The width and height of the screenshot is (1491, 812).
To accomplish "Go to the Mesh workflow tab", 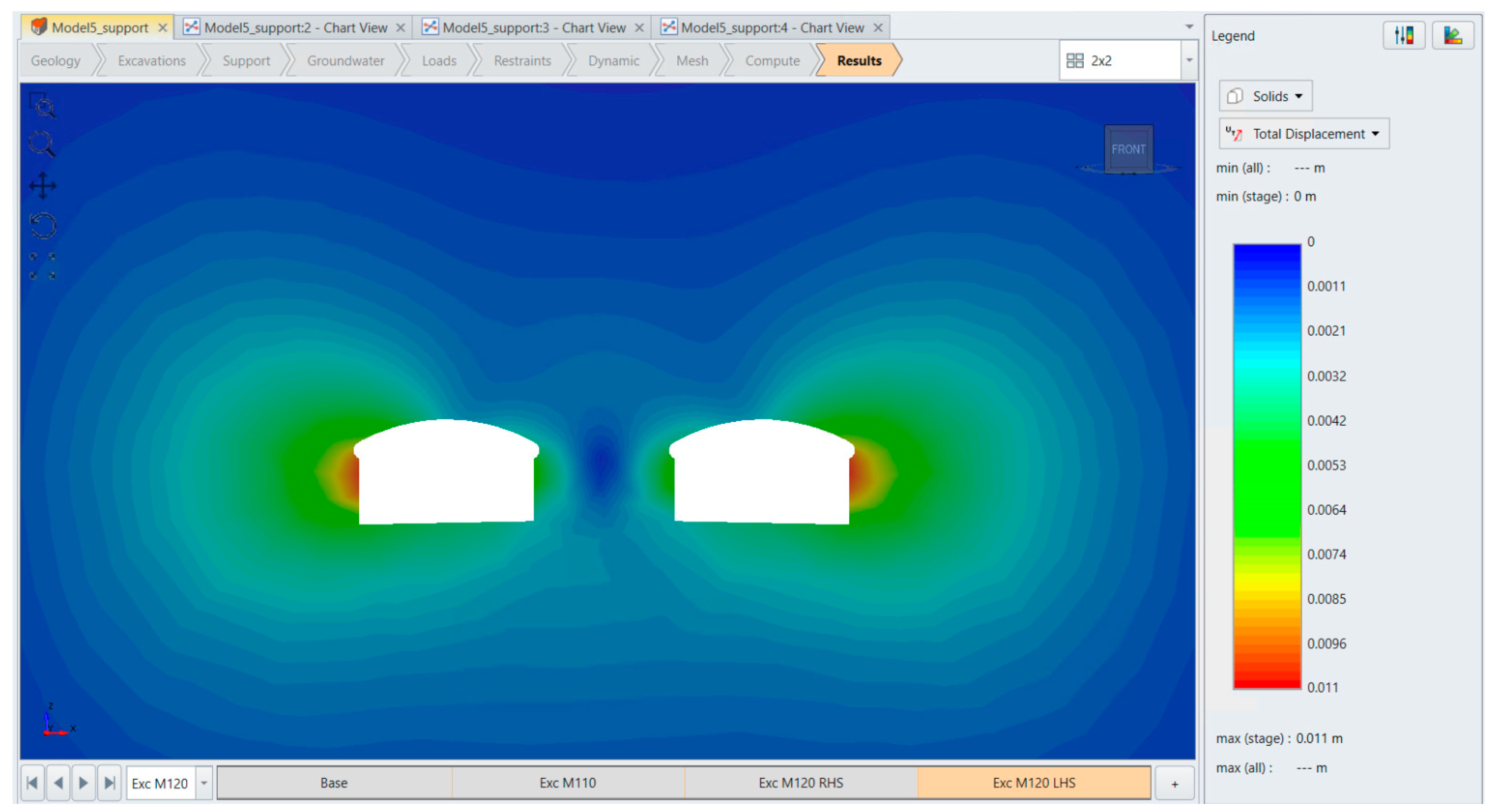I will pos(692,61).
